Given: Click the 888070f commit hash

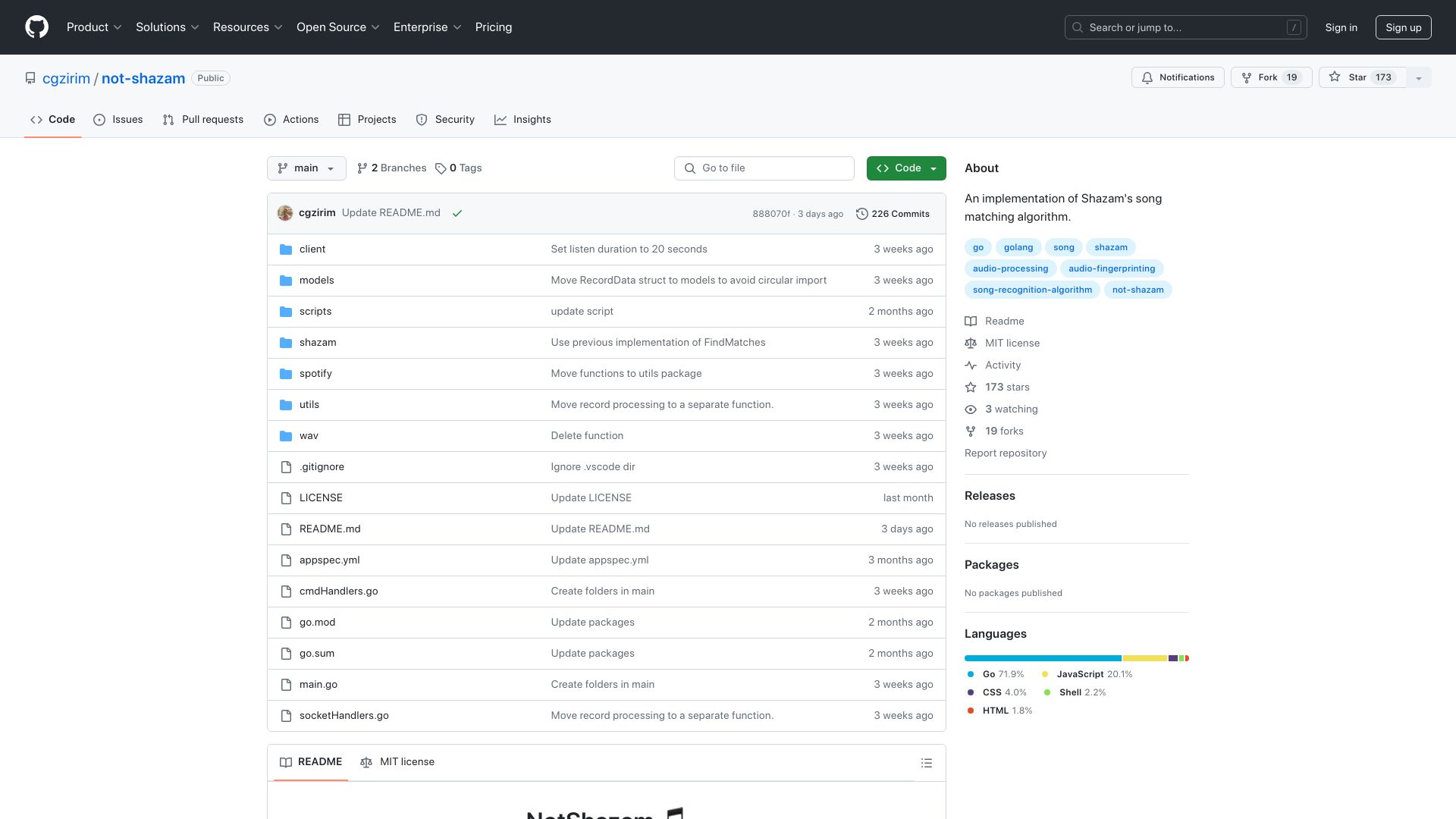Looking at the screenshot, I should [x=771, y=215].
